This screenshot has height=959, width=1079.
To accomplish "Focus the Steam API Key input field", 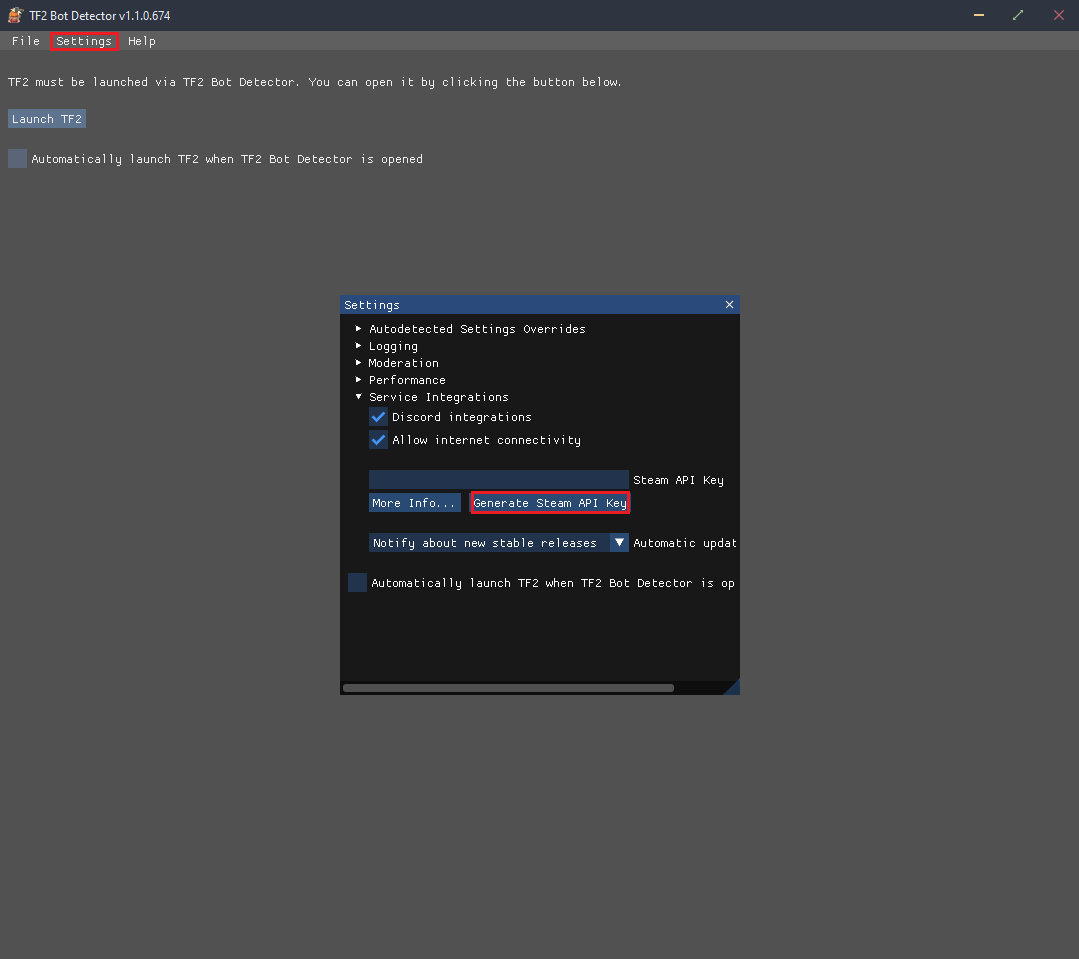I will pos(499,480).
